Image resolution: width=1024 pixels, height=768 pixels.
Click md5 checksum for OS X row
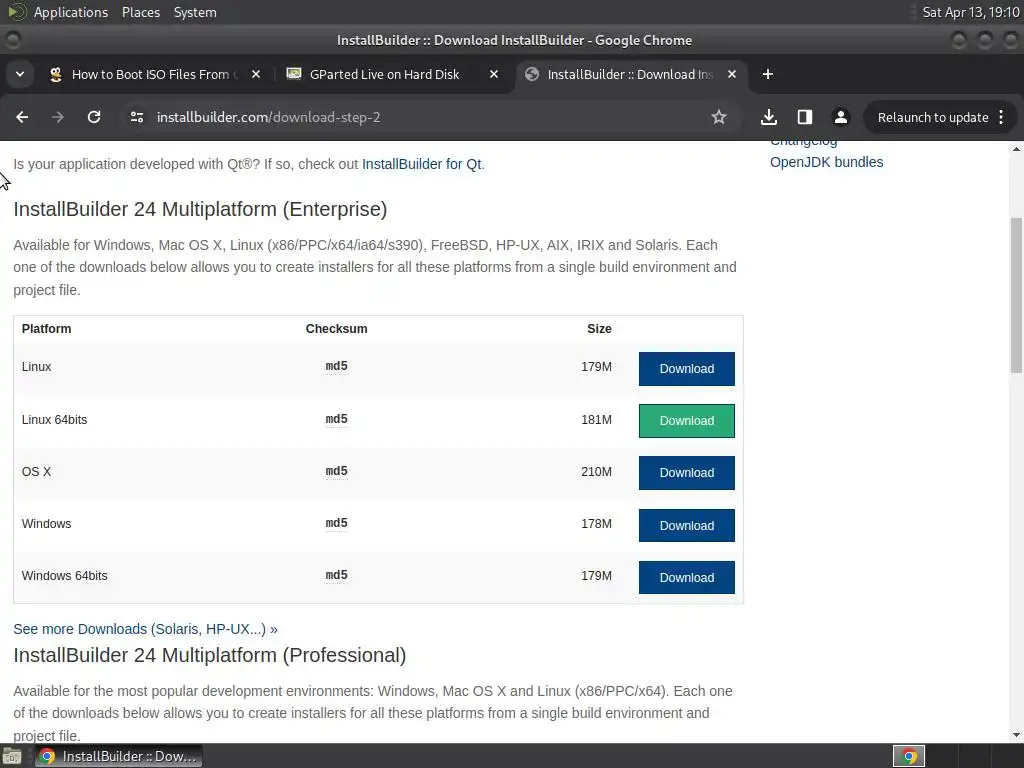[x=336, y=471]
